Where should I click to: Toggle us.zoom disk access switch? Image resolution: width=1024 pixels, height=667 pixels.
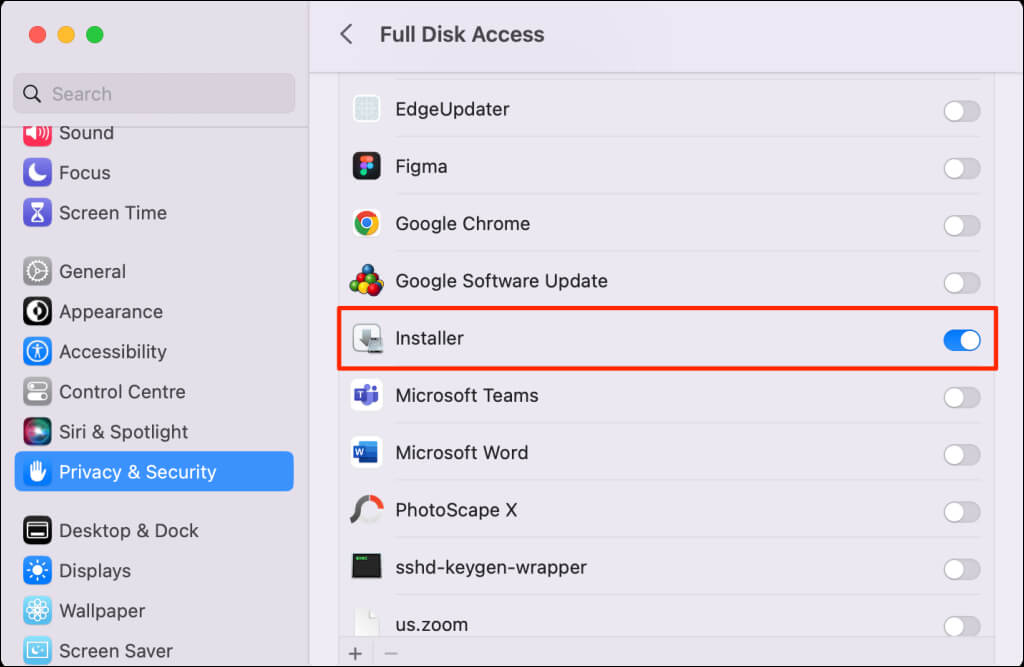click(x=961, y=626)
